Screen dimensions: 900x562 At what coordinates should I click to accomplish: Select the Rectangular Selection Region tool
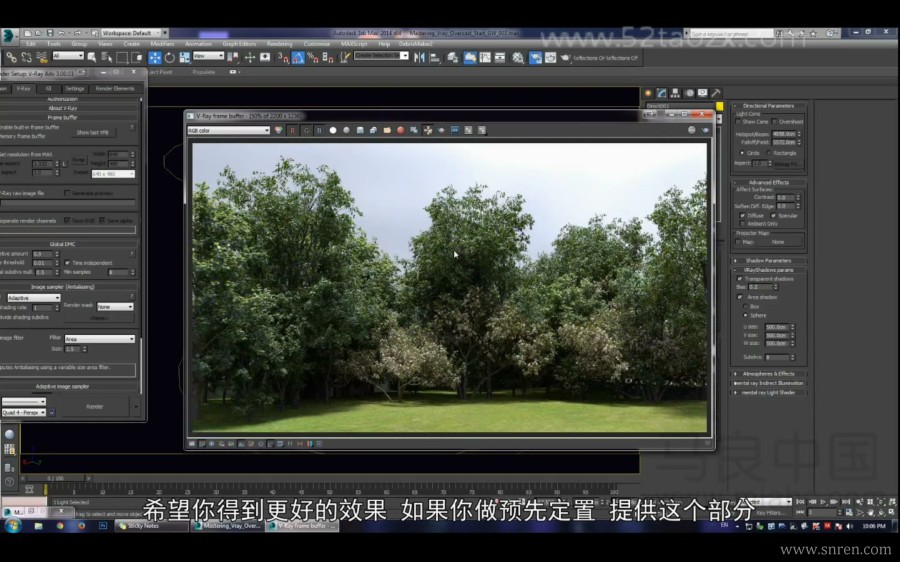[x=122, y=57]
